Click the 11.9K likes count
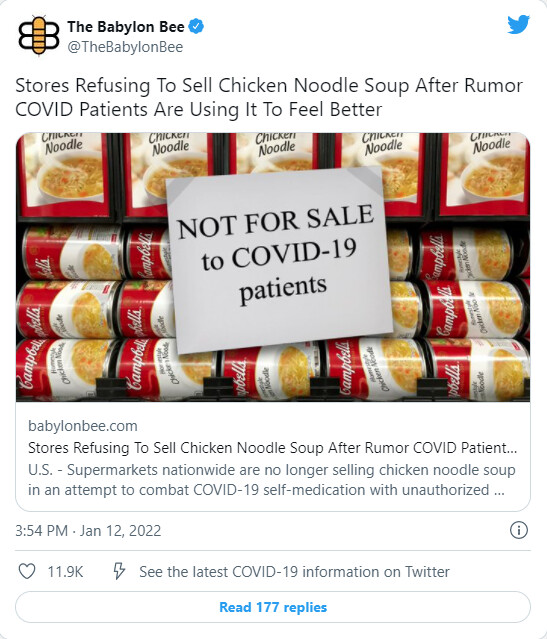The image size is (547, 639). coord(65,572)
